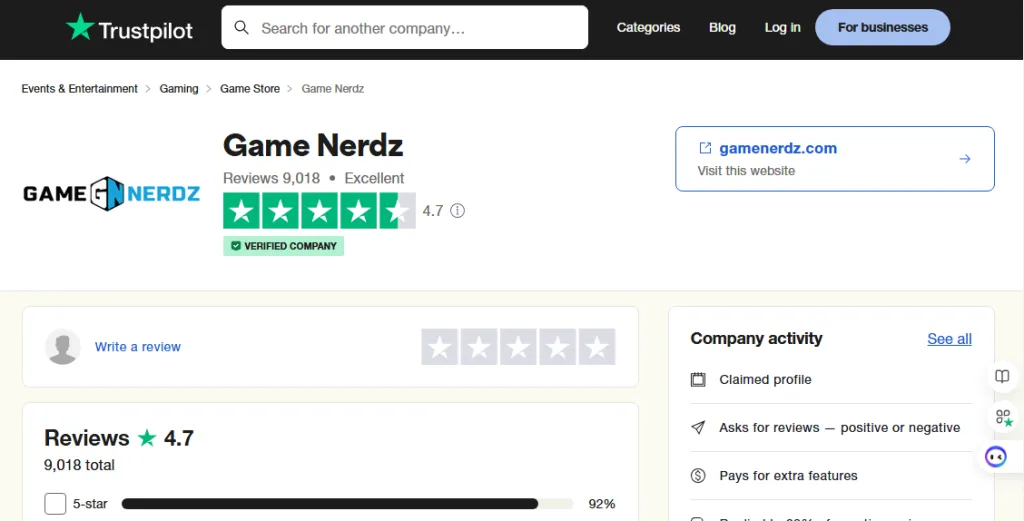This screenshot has height=521, width=1024.
Task: Rate one star in review box
Action: (440, 347)
